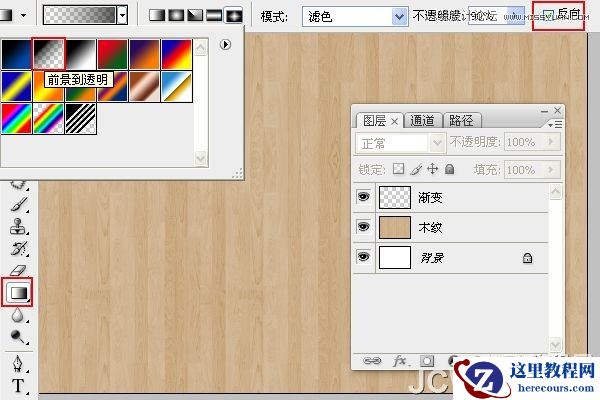600x400 pixels.
Task: Choose the Diamond gradient style button
Action: coord(233,15)
